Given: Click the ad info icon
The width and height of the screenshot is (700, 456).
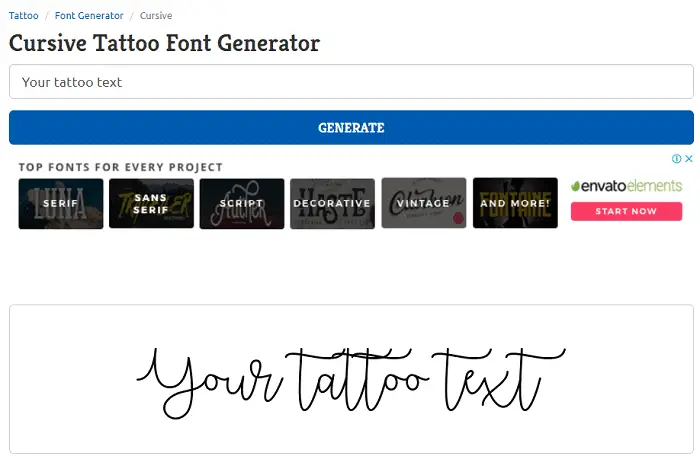Looking at the screenshot, I should (x=676, y=159).
